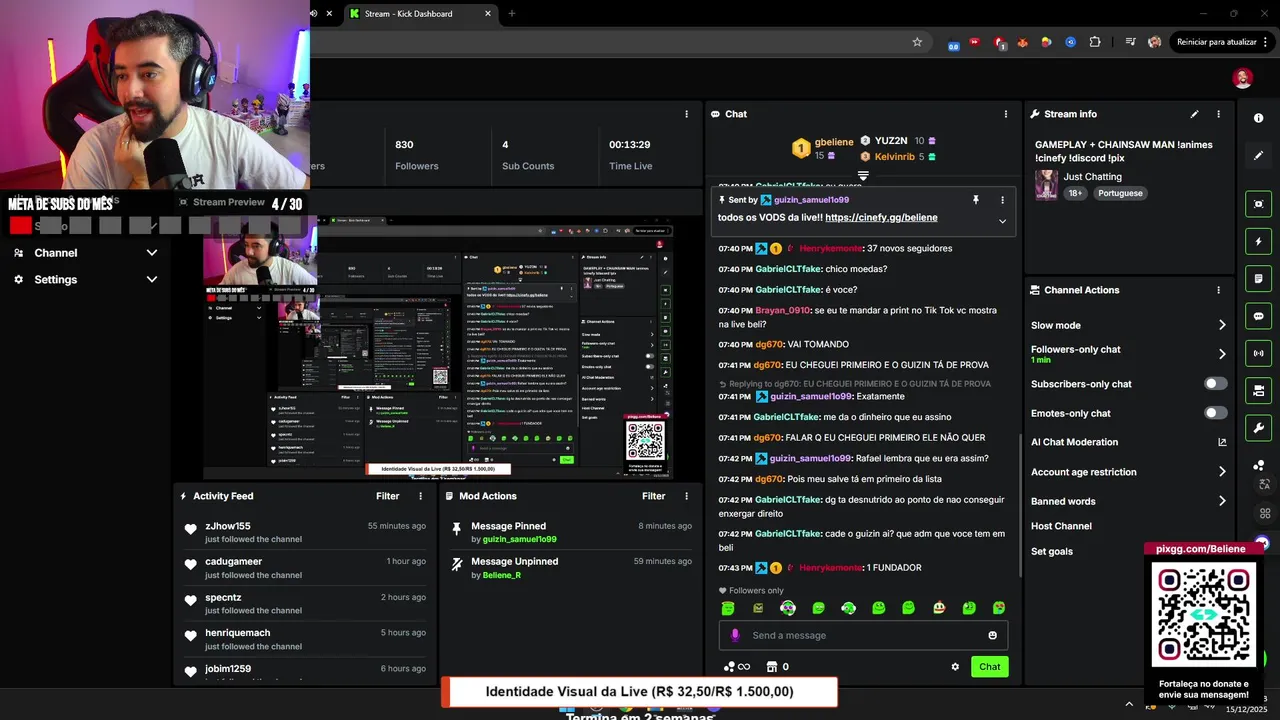The height and width of the screenshot is (720, 1280).
Task: Expand the pinned message chevron
Action: (x=1002, y=221)
